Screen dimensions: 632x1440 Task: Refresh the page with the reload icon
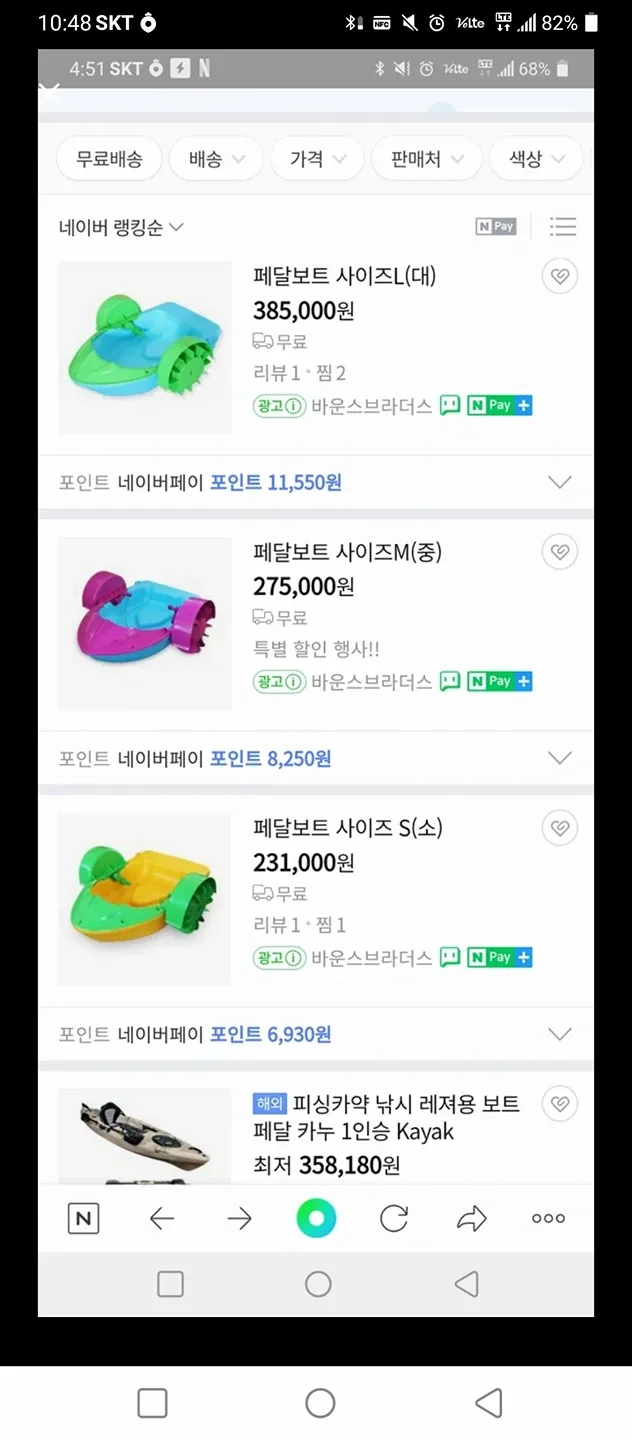[x=394, y=1218]
